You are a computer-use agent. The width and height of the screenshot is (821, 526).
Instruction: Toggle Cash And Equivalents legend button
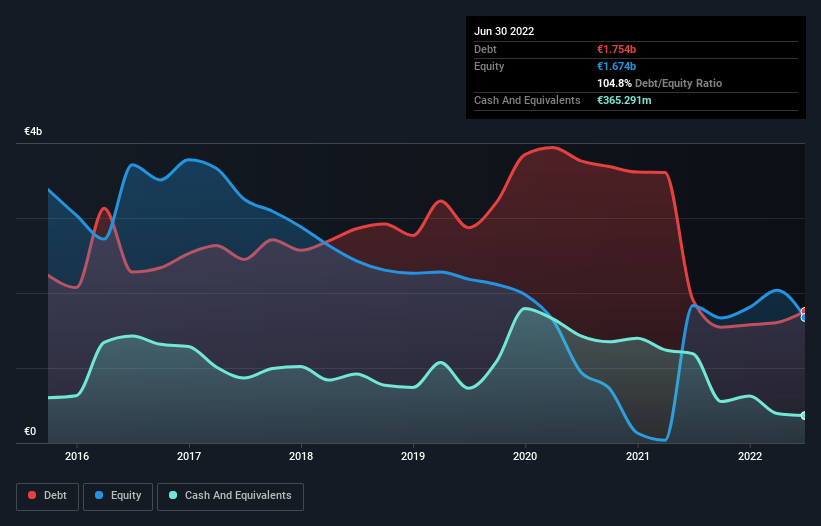[x=230, y=496]
